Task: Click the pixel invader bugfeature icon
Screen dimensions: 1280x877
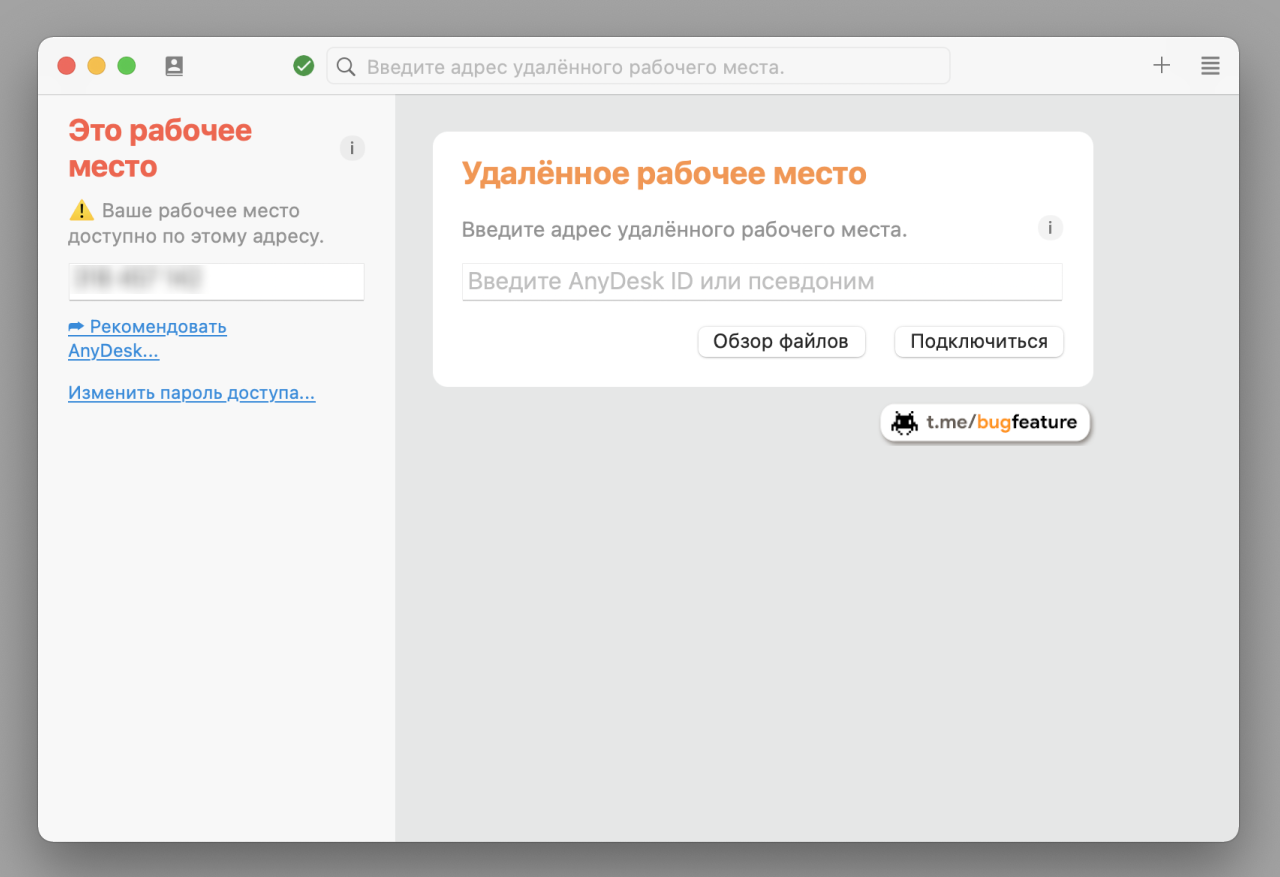Action: point(905,422)
